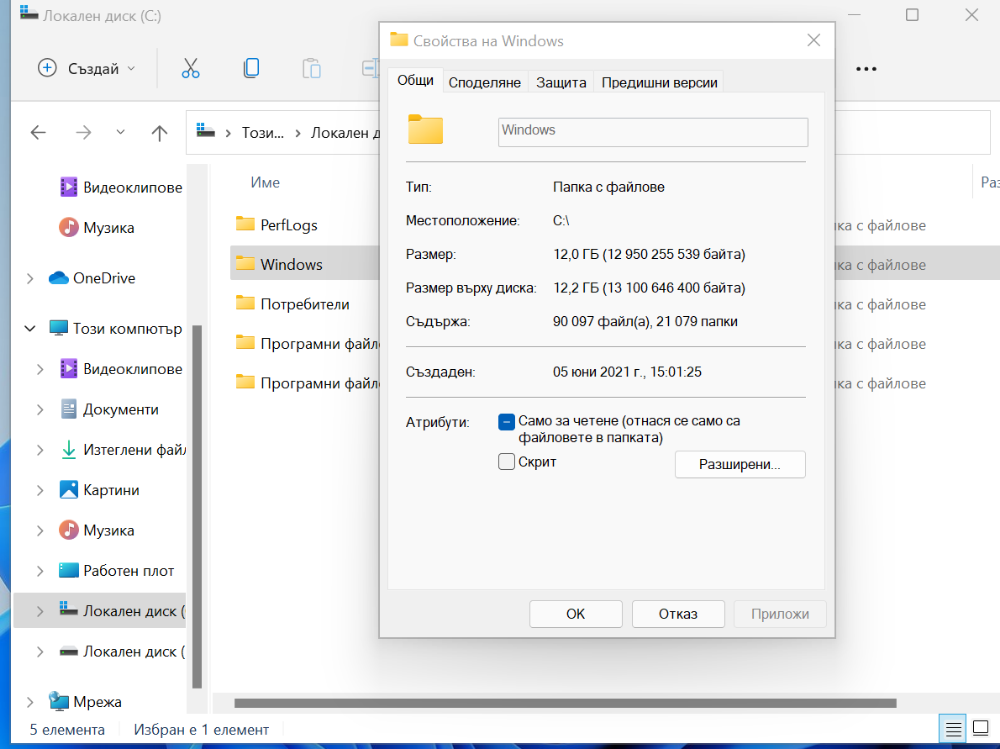Open the Защита tab
The width and height of the screenshot is (1000, 749).
point(561,82)
